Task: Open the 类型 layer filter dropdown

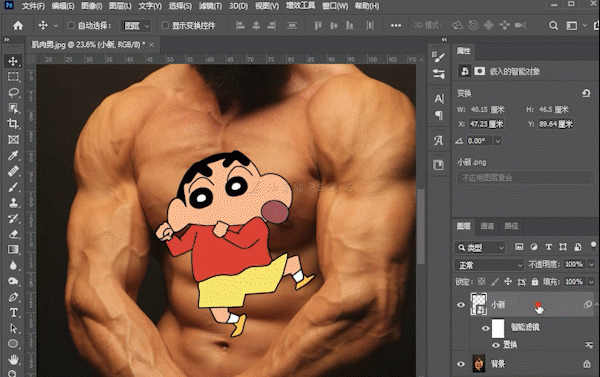Action: [x=480, y=248]
